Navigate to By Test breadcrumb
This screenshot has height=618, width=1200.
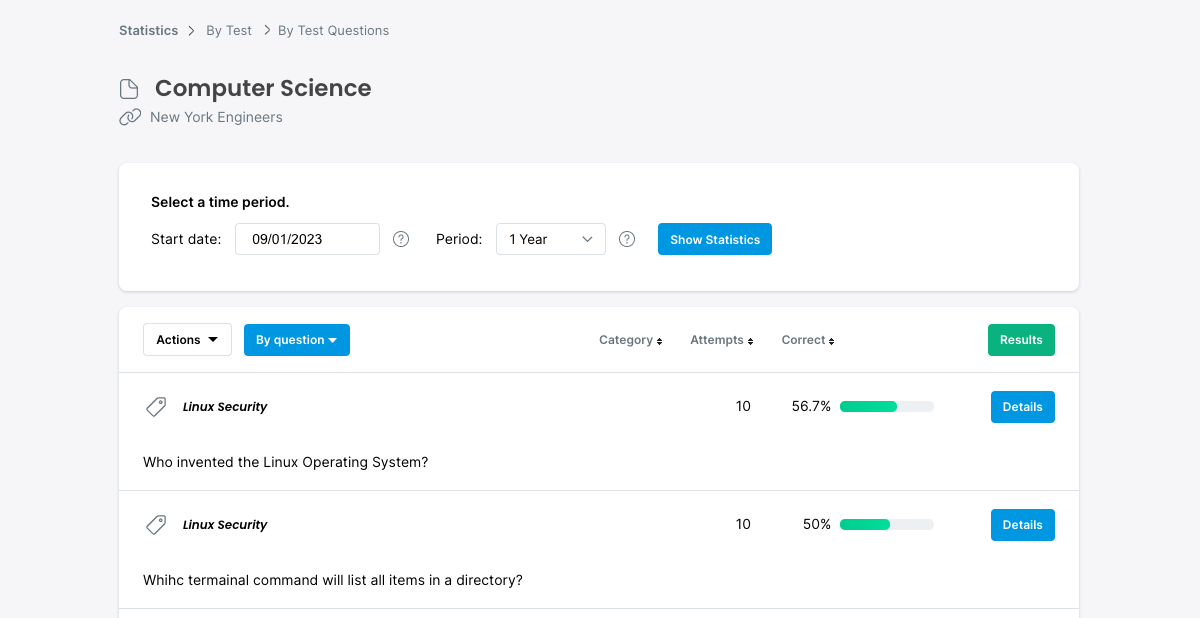pos(229,30)
